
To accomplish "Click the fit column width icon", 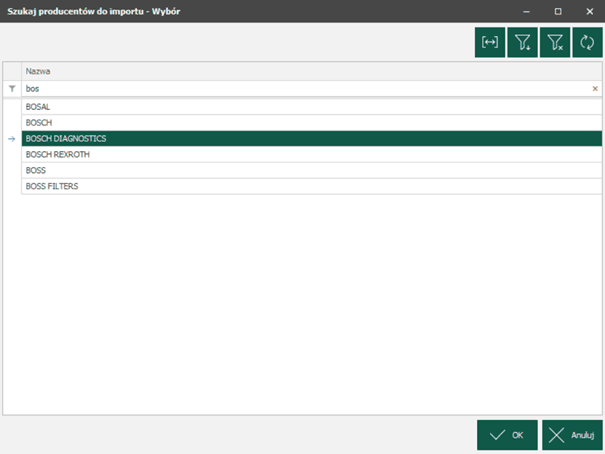I will [490, 42].
